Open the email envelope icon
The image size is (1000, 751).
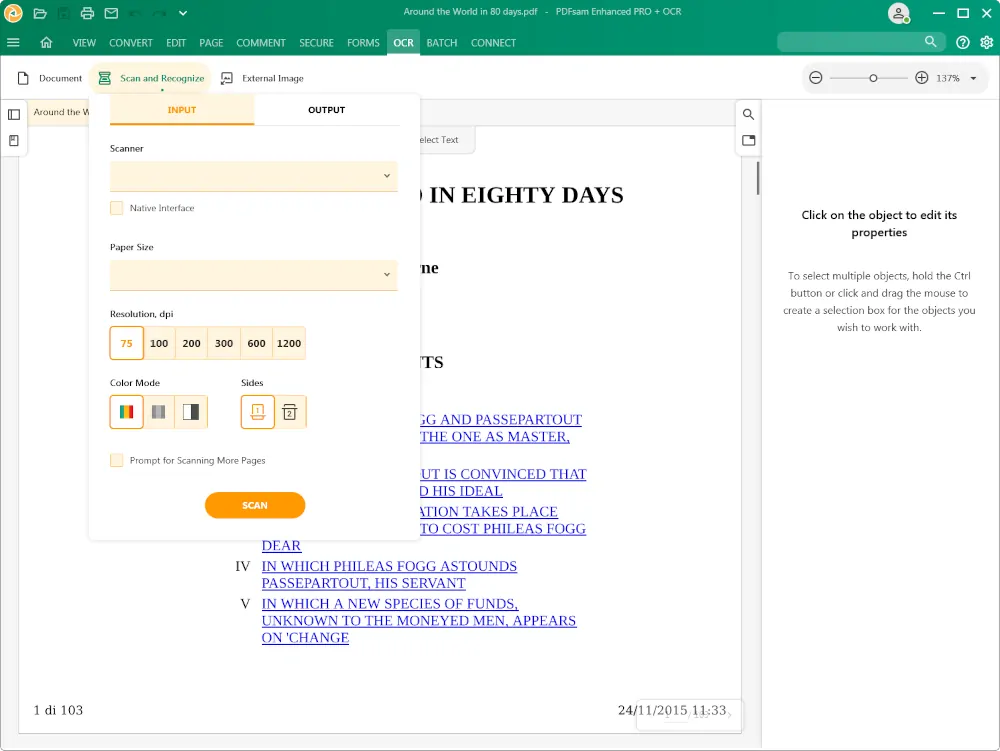click(111, 13)
